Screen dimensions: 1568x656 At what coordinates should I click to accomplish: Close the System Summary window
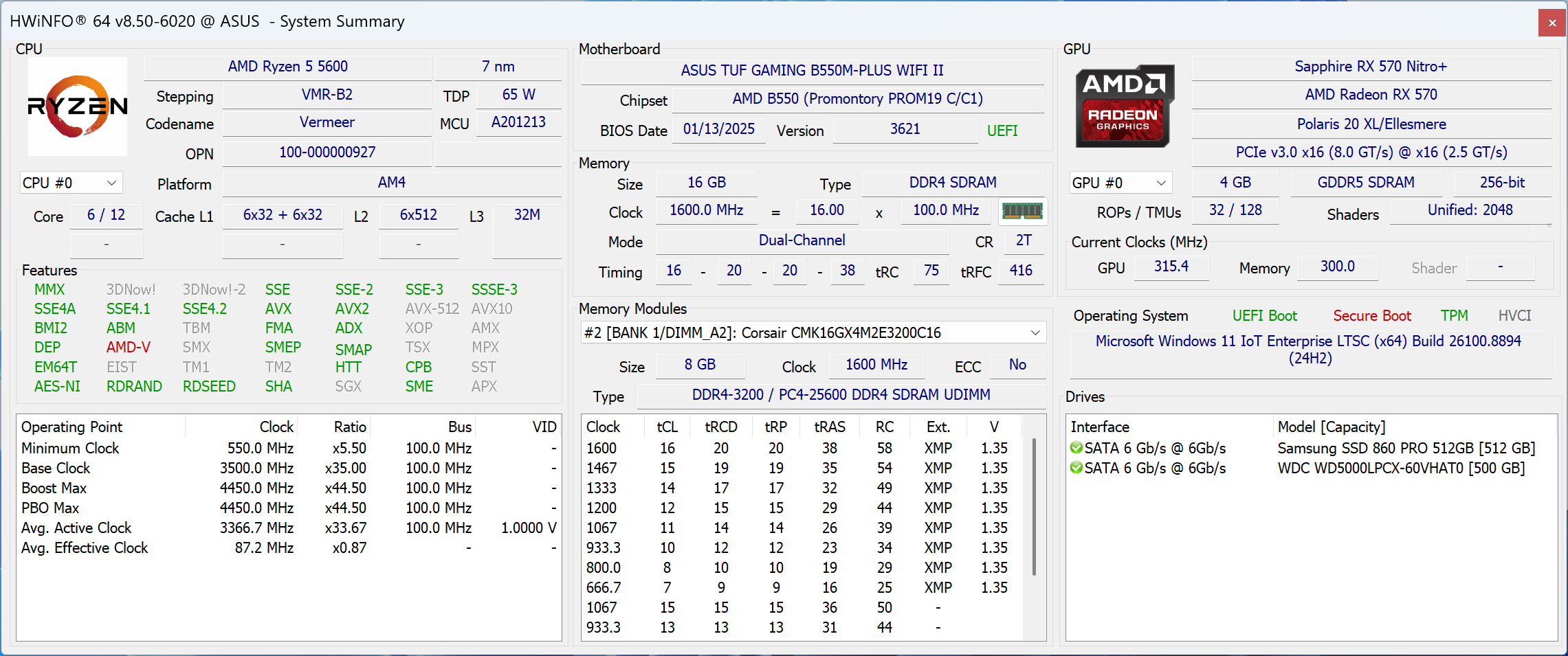click(1552, 23)
